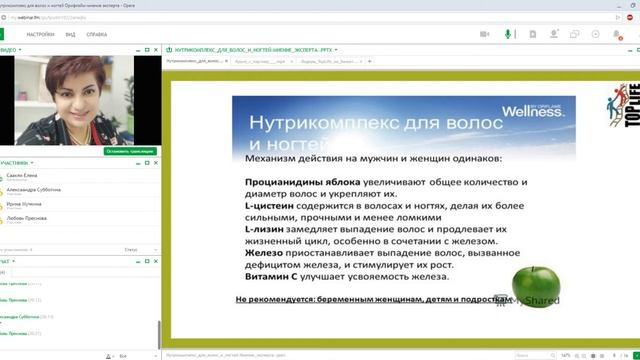This screenshot has height=360, width=640.
Task: Click the browser address bar
Action: pos(310,18)
